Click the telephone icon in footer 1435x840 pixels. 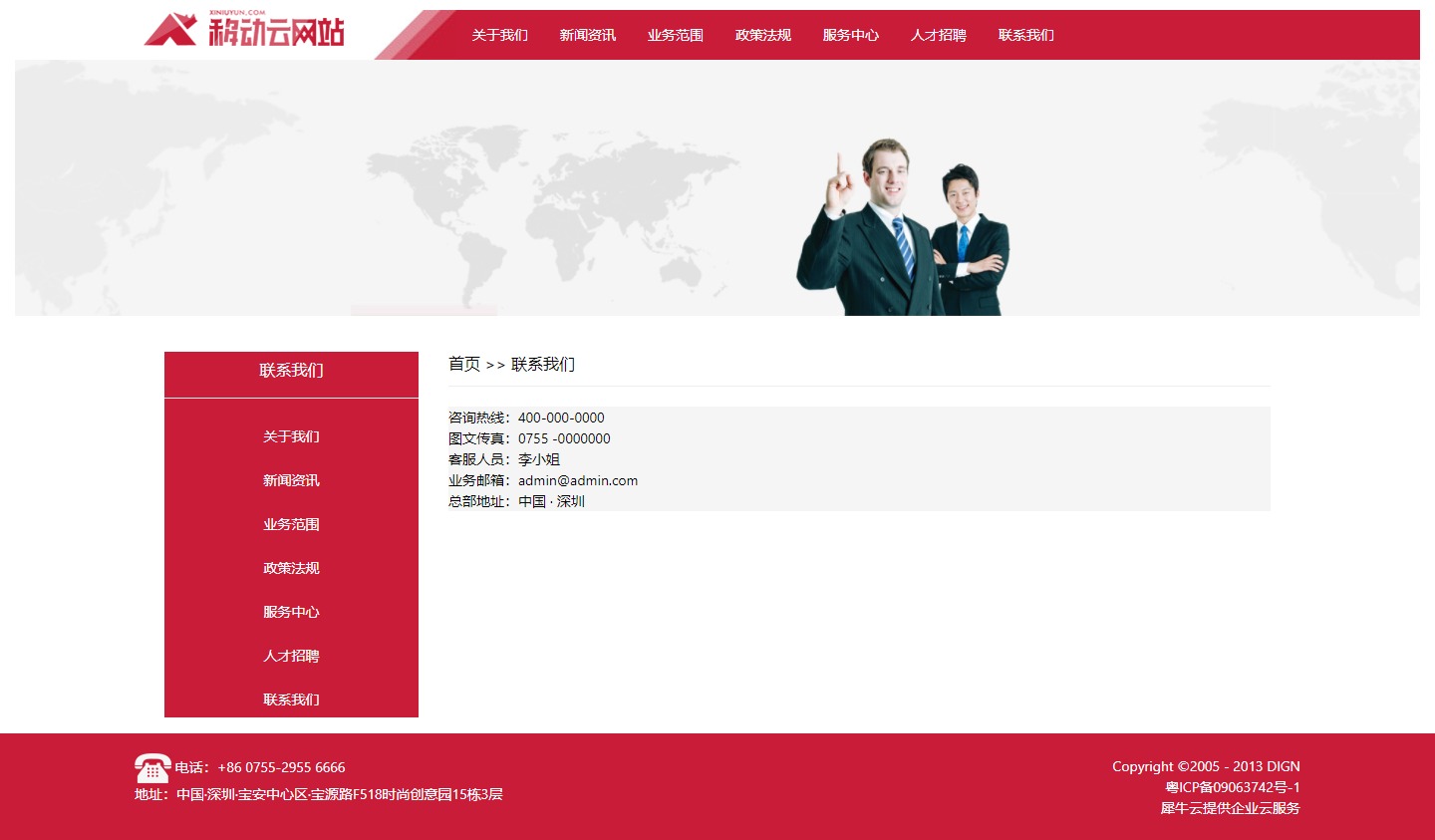click(x=151, y=768)
